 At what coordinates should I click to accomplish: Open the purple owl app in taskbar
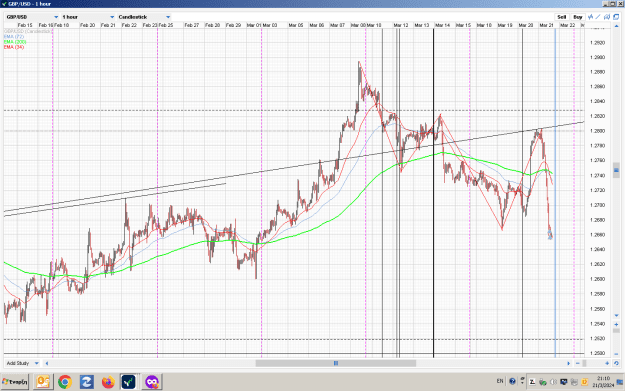tap(152, 382)
